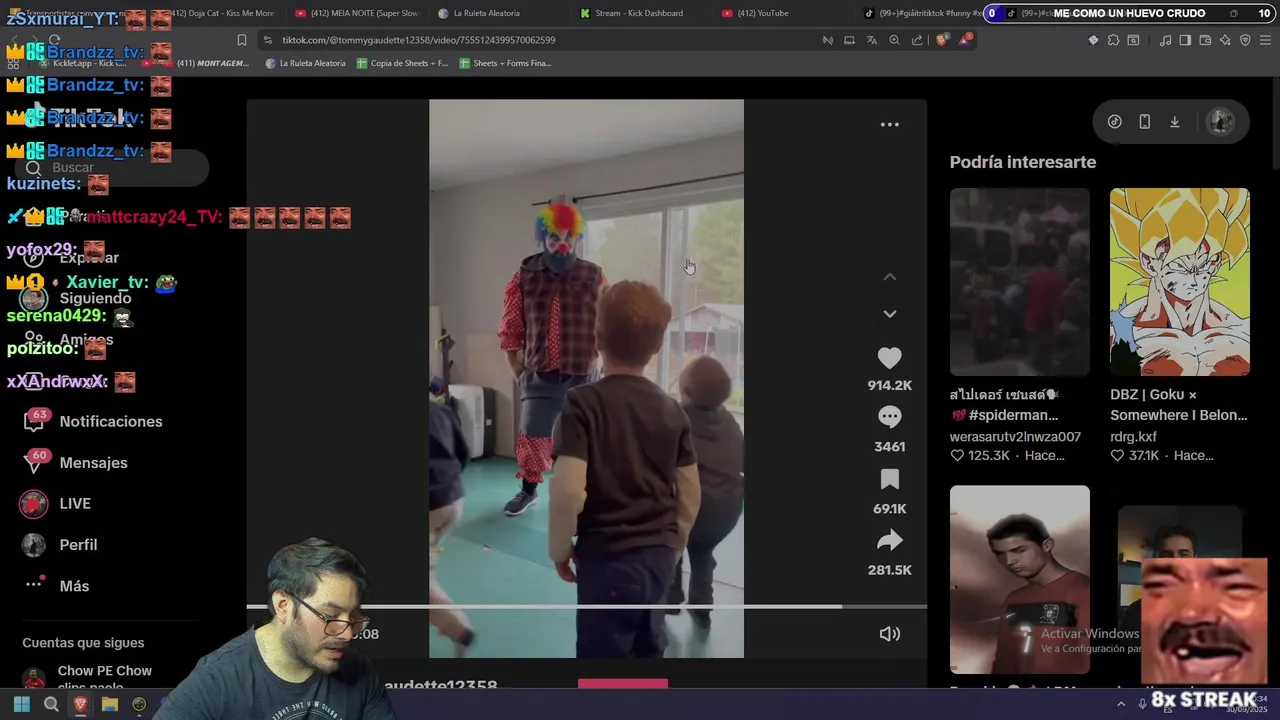Switch to the '(412) YouTube' tab
This screenshot has width=1280, height=720.
click(x=755, y=13)
